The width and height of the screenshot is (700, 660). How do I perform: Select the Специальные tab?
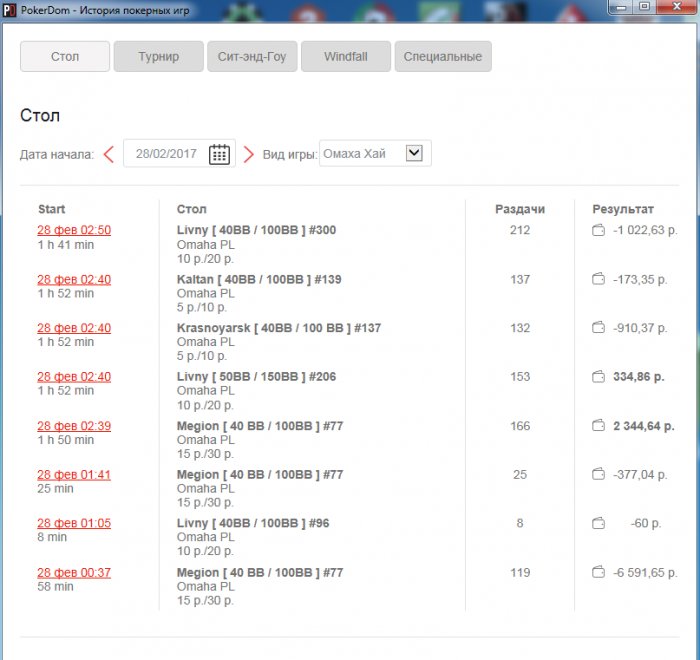[443, 56]
